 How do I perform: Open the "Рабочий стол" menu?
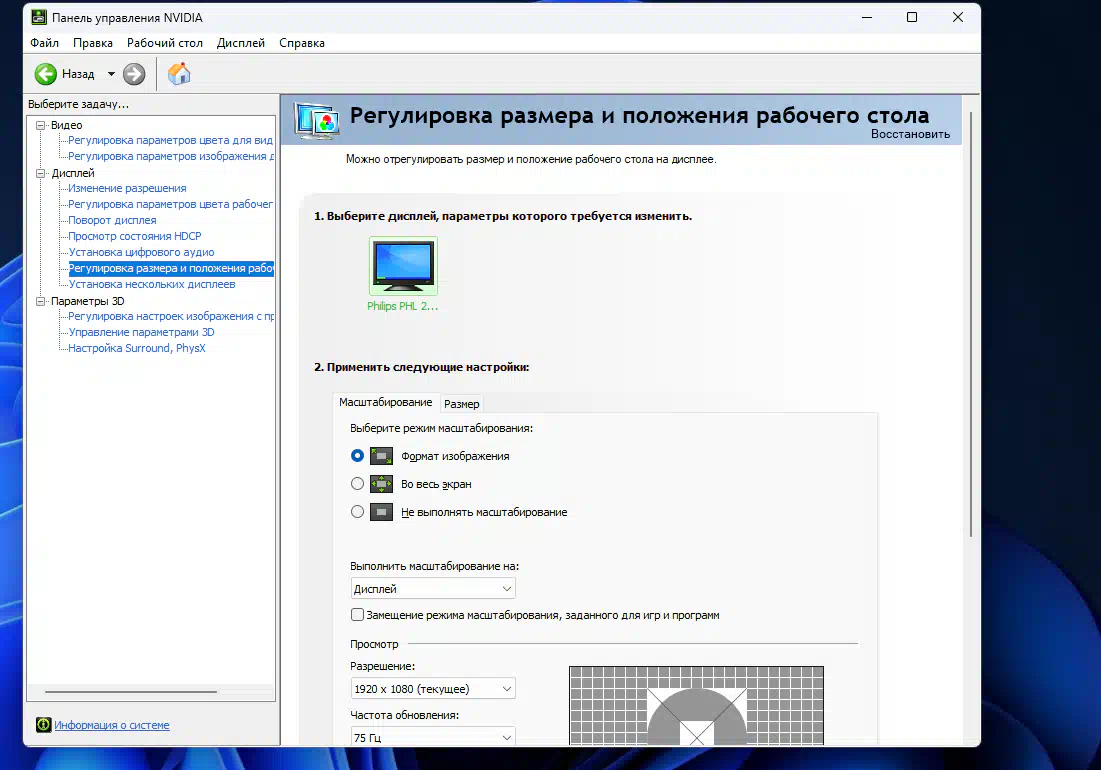point(165,43)
